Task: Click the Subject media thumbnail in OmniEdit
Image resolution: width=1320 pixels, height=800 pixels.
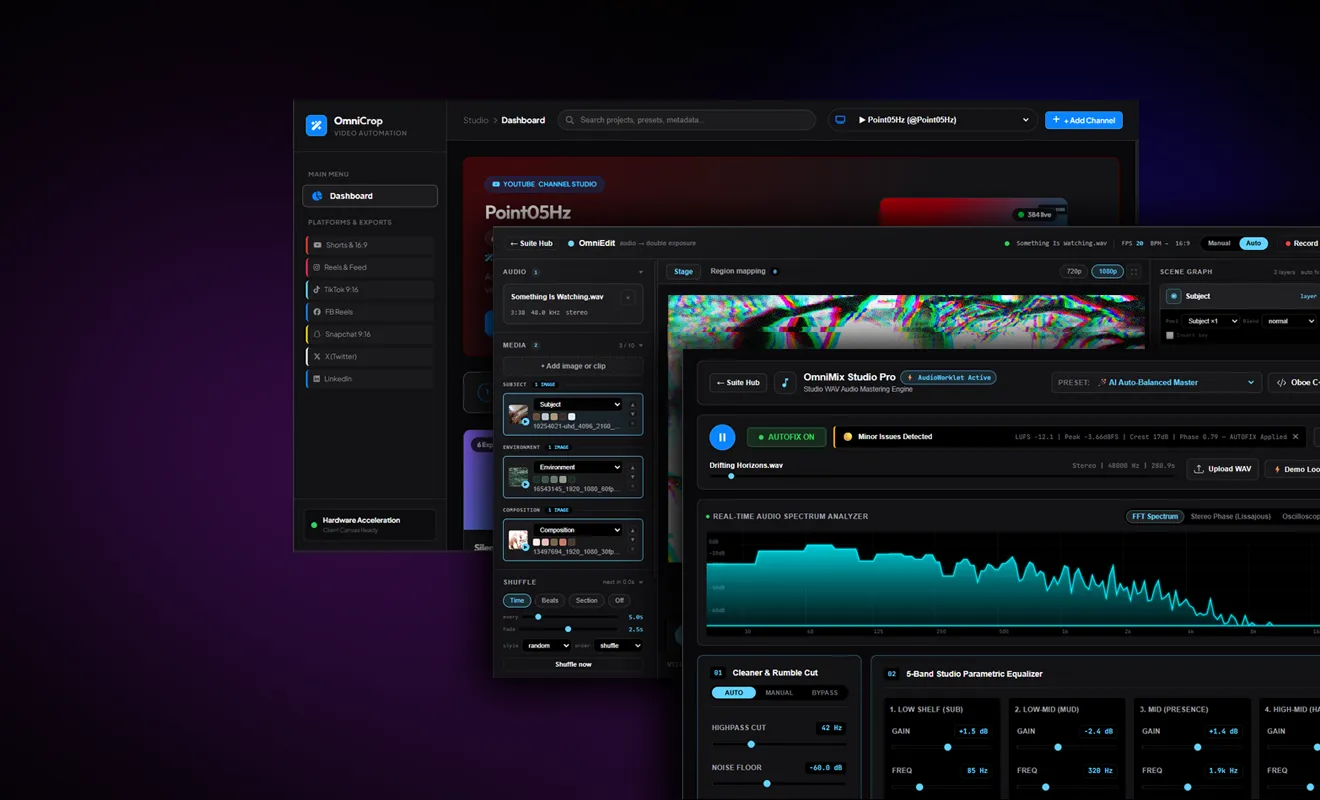Action: (x=518, y=414)
